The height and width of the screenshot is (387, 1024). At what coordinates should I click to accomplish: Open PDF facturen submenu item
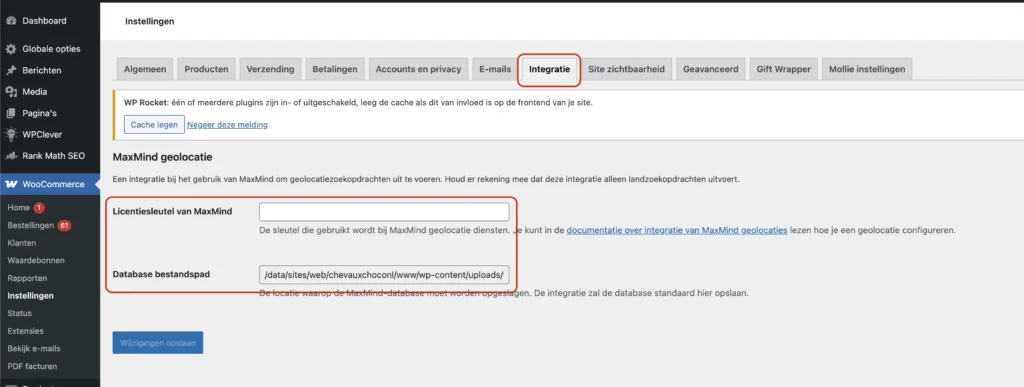pos(32,366)
